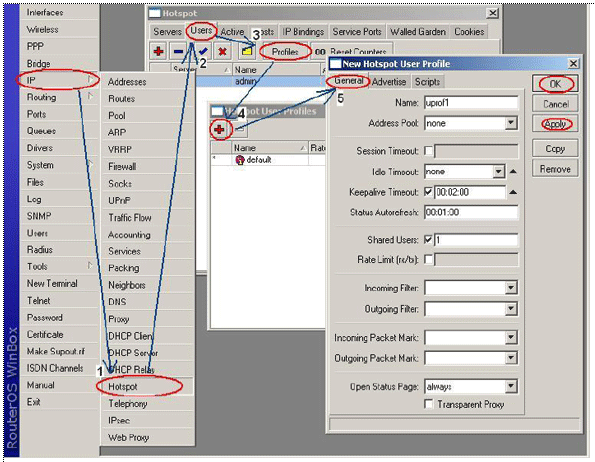Open the Open Status Page dropdown
Screen dimensions: 595x462
[x=511, y=387]
